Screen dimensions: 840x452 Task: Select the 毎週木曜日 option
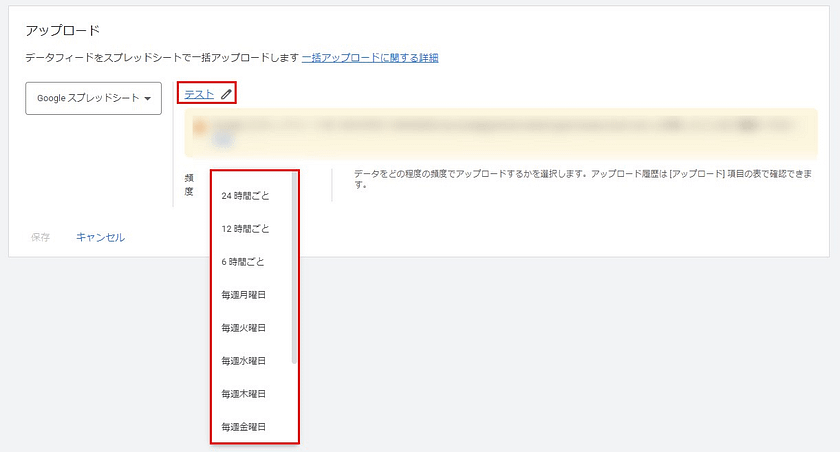pos(244,394)
